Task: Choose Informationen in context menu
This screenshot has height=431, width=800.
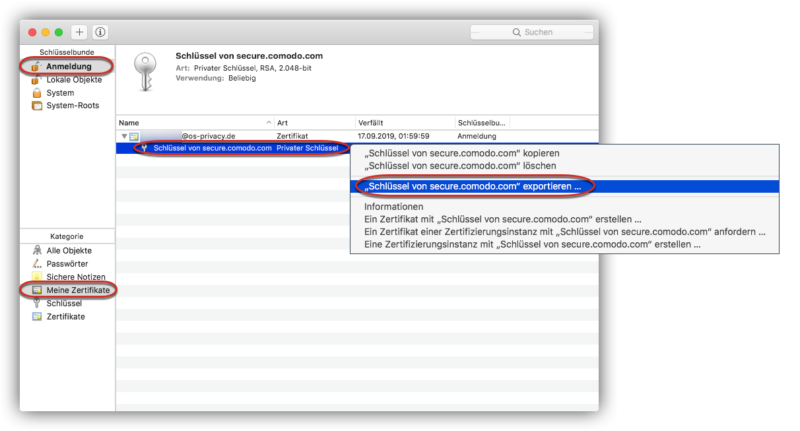Action: 393,207
